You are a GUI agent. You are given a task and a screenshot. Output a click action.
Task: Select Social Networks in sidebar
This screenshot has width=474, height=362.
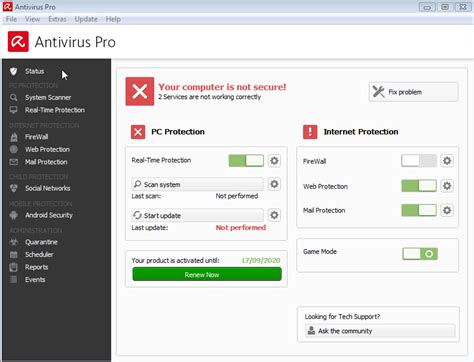(x=48, y=188)
